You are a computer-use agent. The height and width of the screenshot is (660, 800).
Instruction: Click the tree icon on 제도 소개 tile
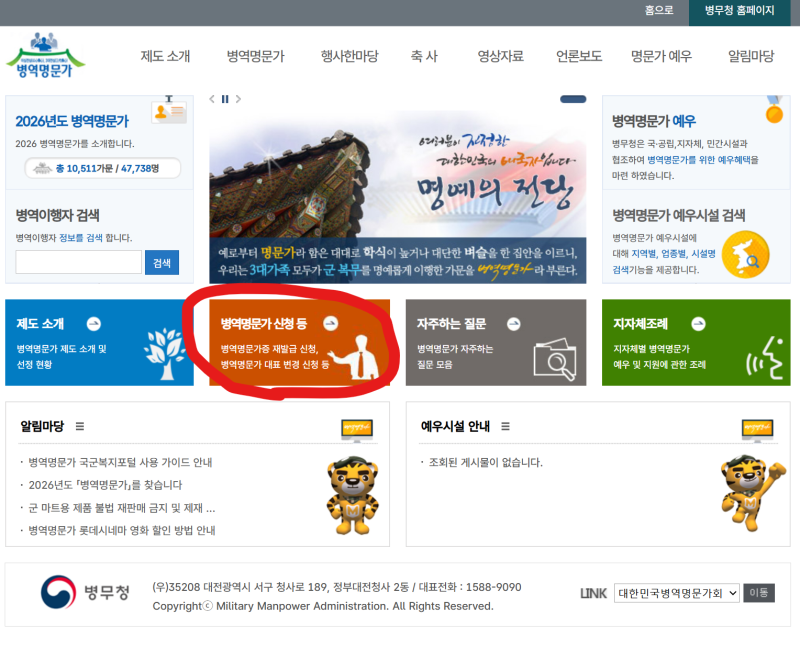coord(164,354)
